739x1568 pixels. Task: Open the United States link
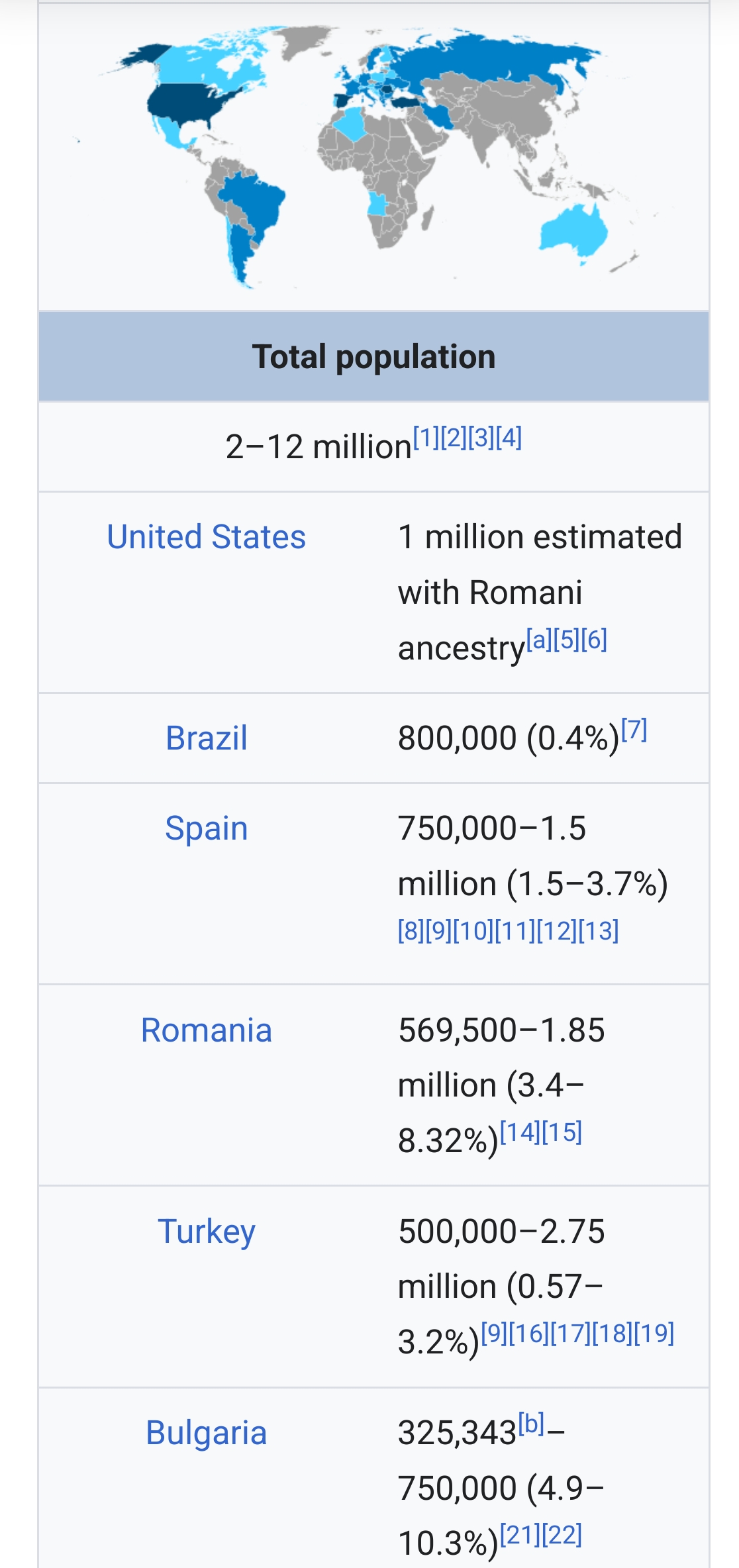[206, 536]
